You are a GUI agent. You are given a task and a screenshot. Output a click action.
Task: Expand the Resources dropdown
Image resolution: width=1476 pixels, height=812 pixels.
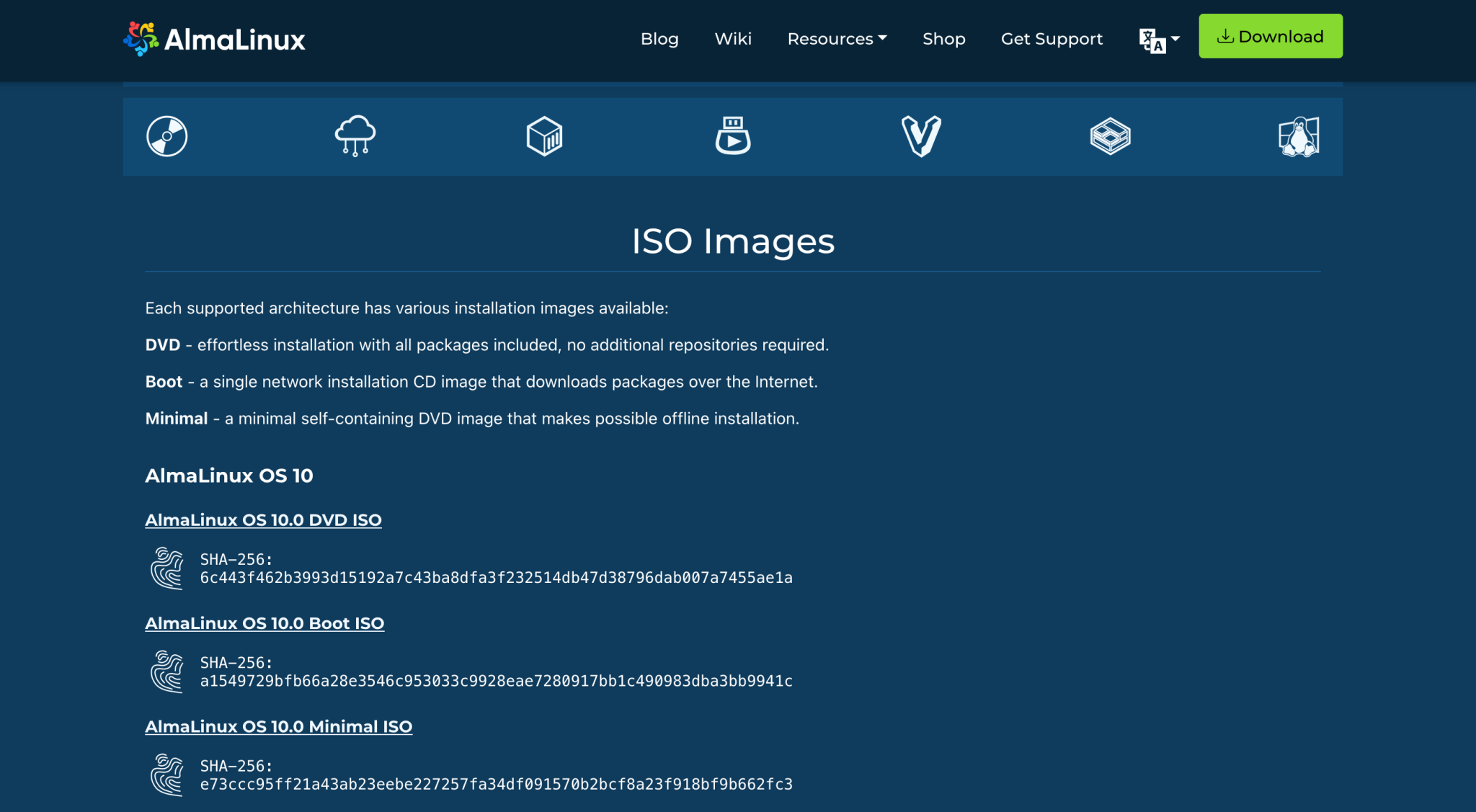tap(837, 39)
